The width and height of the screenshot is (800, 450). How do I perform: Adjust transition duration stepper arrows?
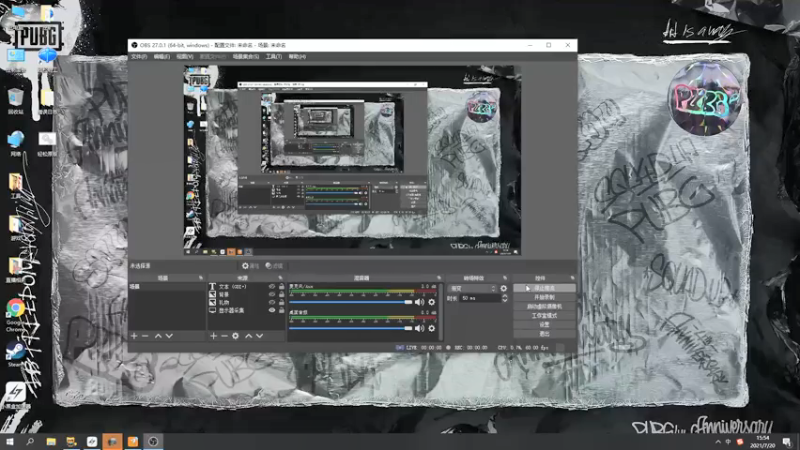click(x=505, y=298)
